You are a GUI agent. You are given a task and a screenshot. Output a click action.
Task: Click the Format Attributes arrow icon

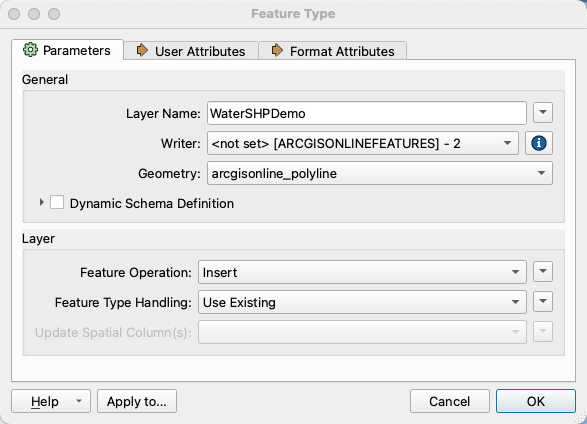277,50
